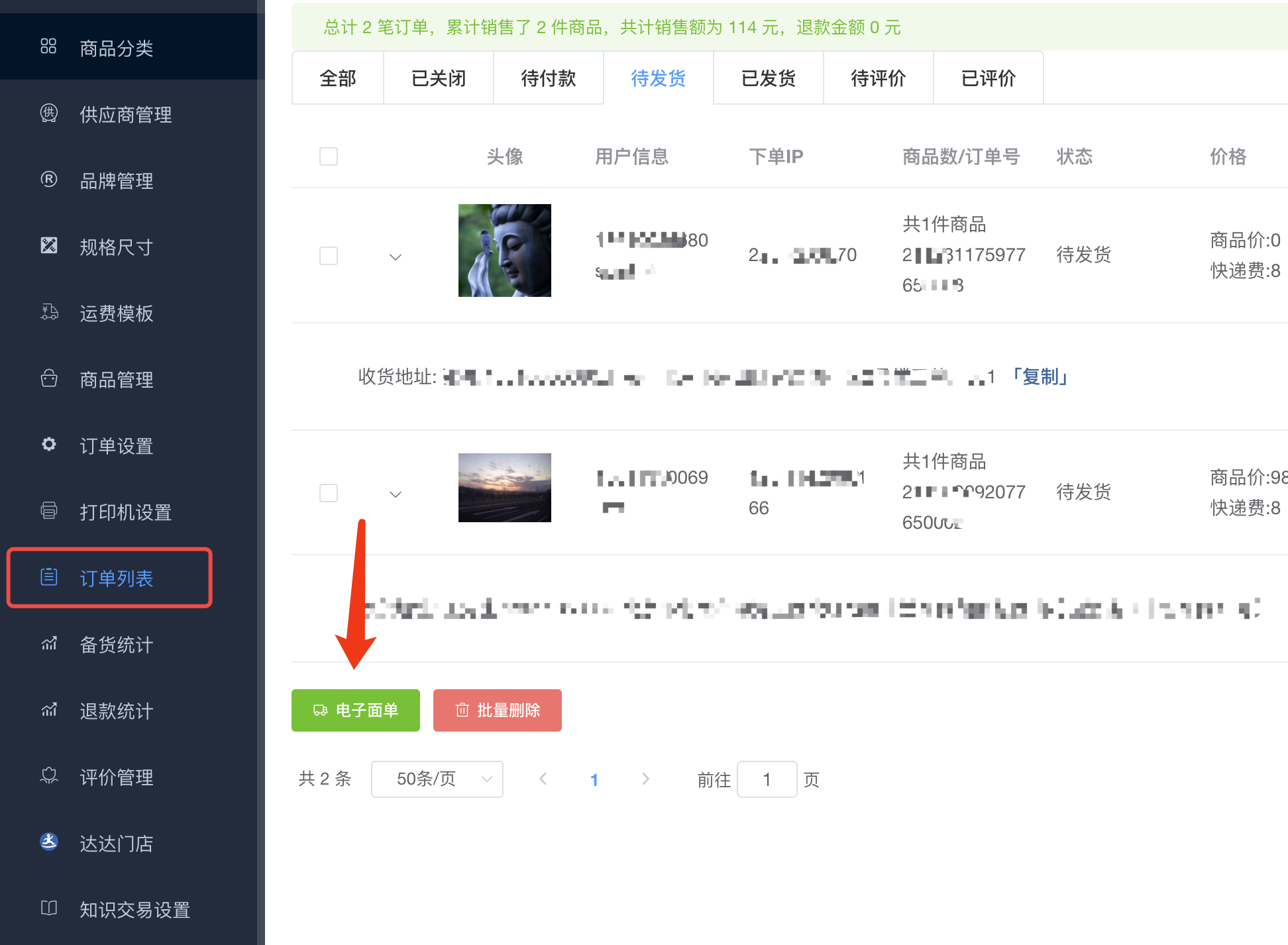Click the 商品分类 grid icon
1288x945 pixels.
pos(48,46)
